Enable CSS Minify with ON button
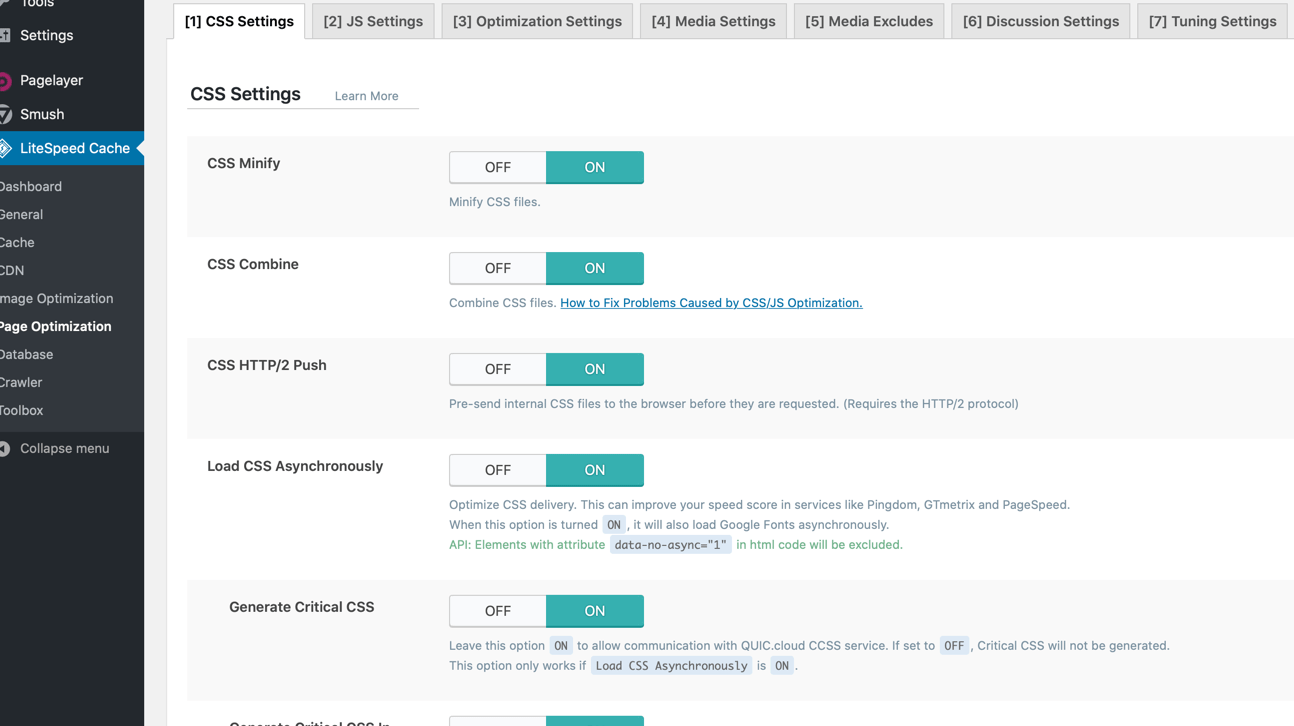 pos(594,168)
